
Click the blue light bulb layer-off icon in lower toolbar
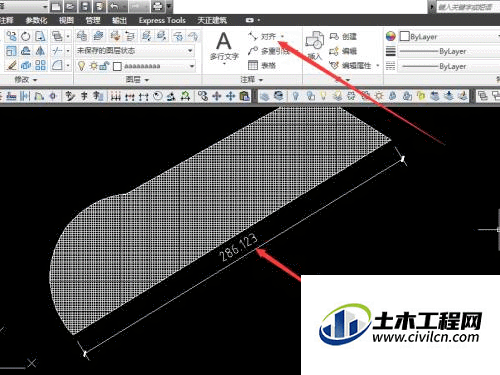point(296,96)
